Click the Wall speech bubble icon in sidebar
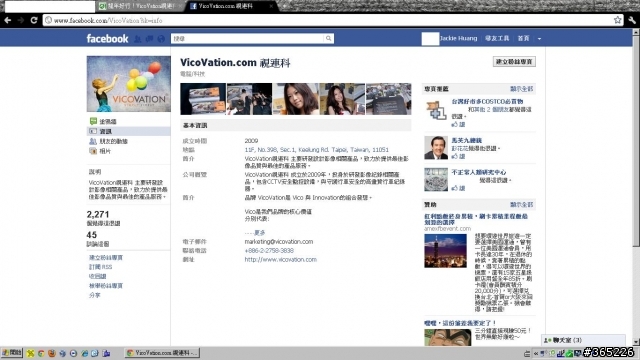The width and height of the screenshot is (640, 360). (93, 121)
